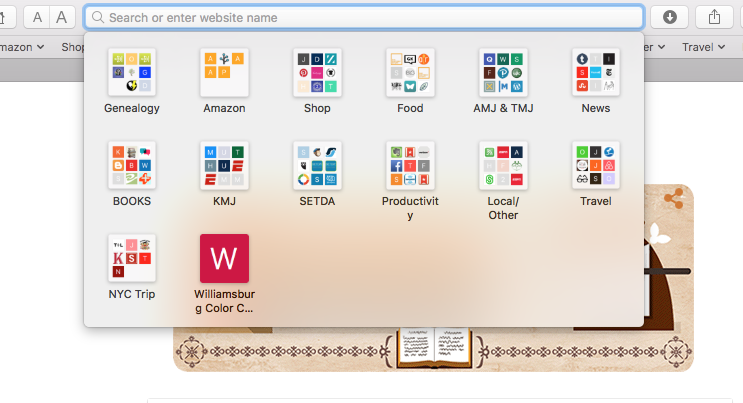Screen dimensions: 743x403
Task: Click the share icon on the doodle
Action: coord(674,198)
